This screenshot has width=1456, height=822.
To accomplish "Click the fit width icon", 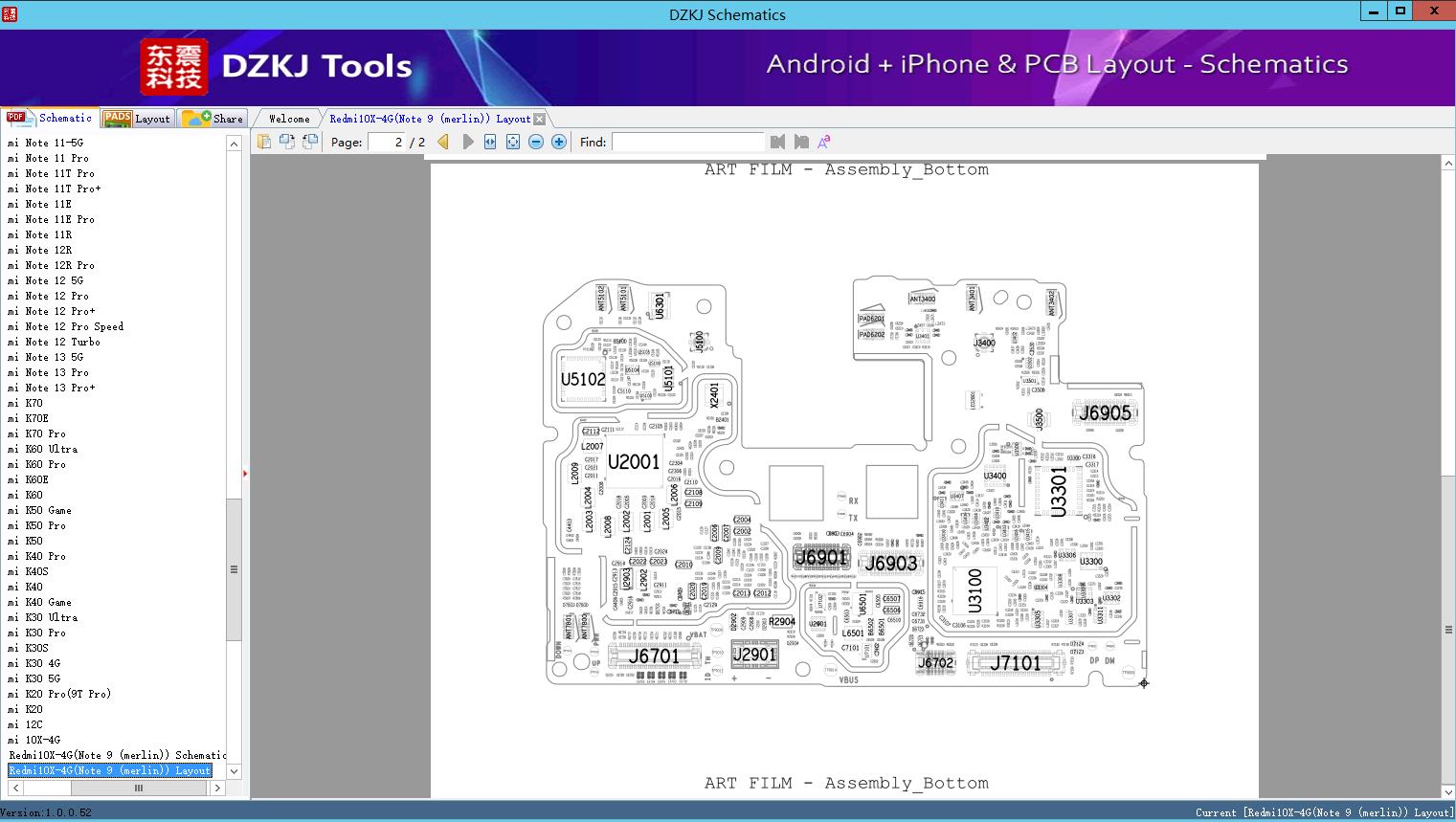I will tap(490, 142).
